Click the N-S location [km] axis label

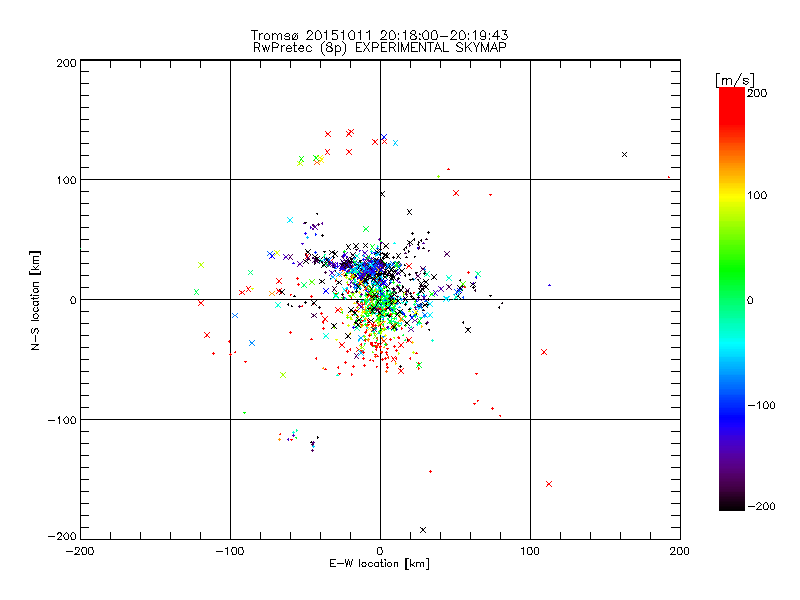click(x=35, y=300)
